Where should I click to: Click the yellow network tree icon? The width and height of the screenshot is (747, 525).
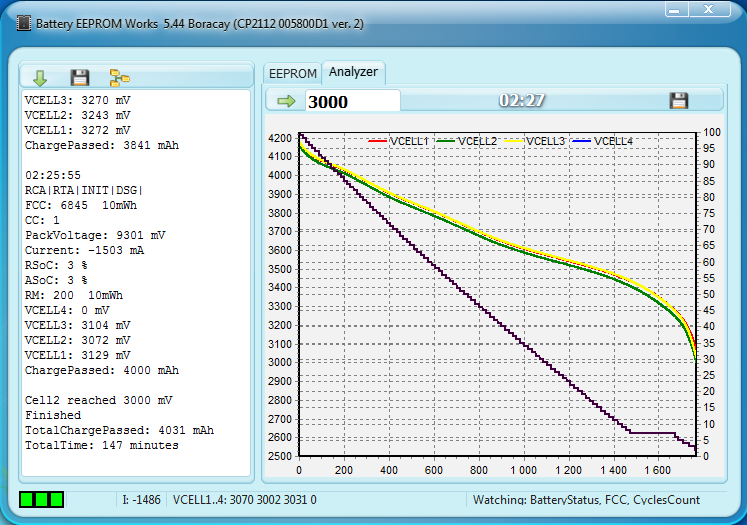click(x=120, y=77)
